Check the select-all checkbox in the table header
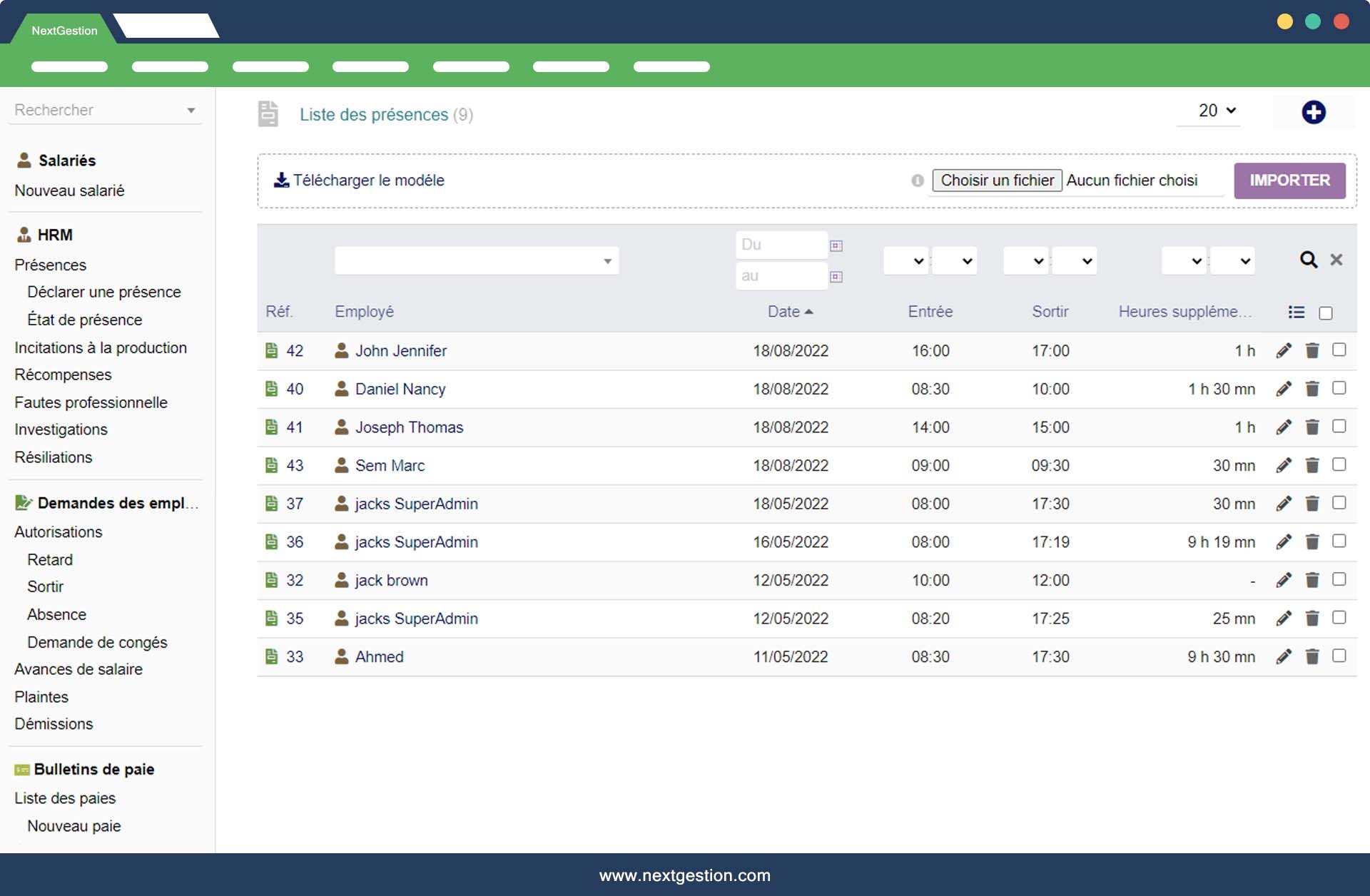The width and height of the screenshot is (1370, 896). (x=1326, y=313)
